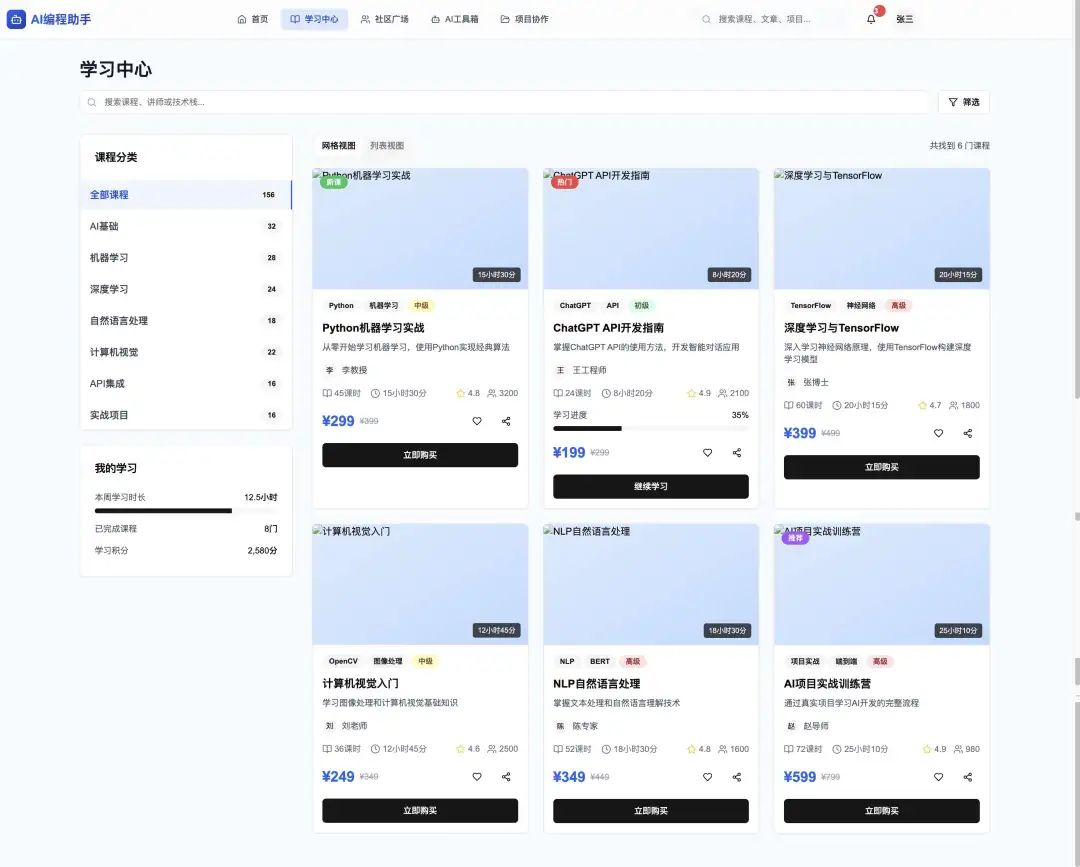Click the star rating 4.8 on Python机器学习实战
The image size is (1080, 867).
pyautogui.click(x=468, y=393)
